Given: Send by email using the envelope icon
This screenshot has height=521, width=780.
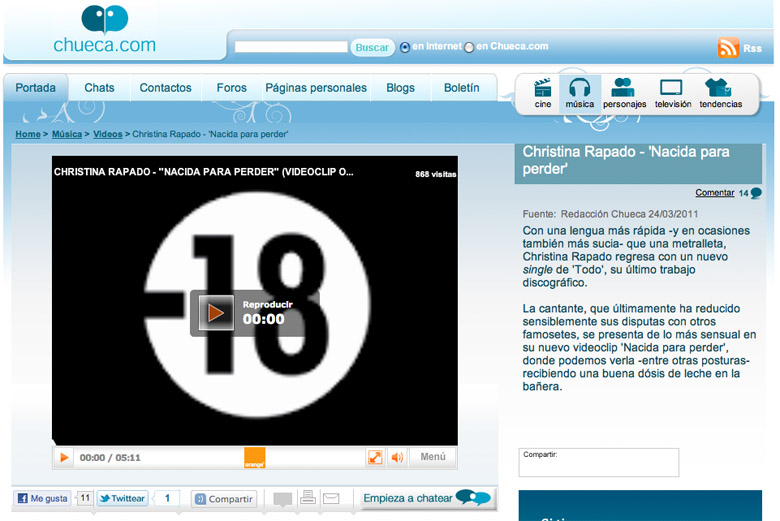Looking at the screenshot, I should [x=331, y=498].
